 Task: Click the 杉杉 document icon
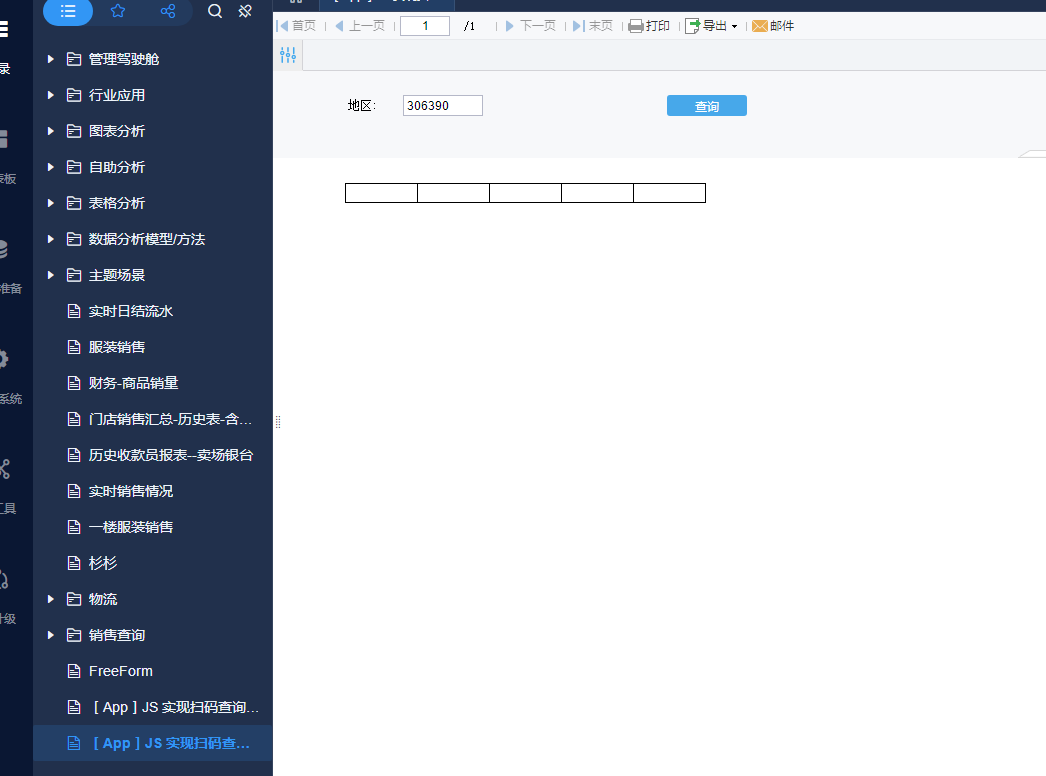pos(74,564)
